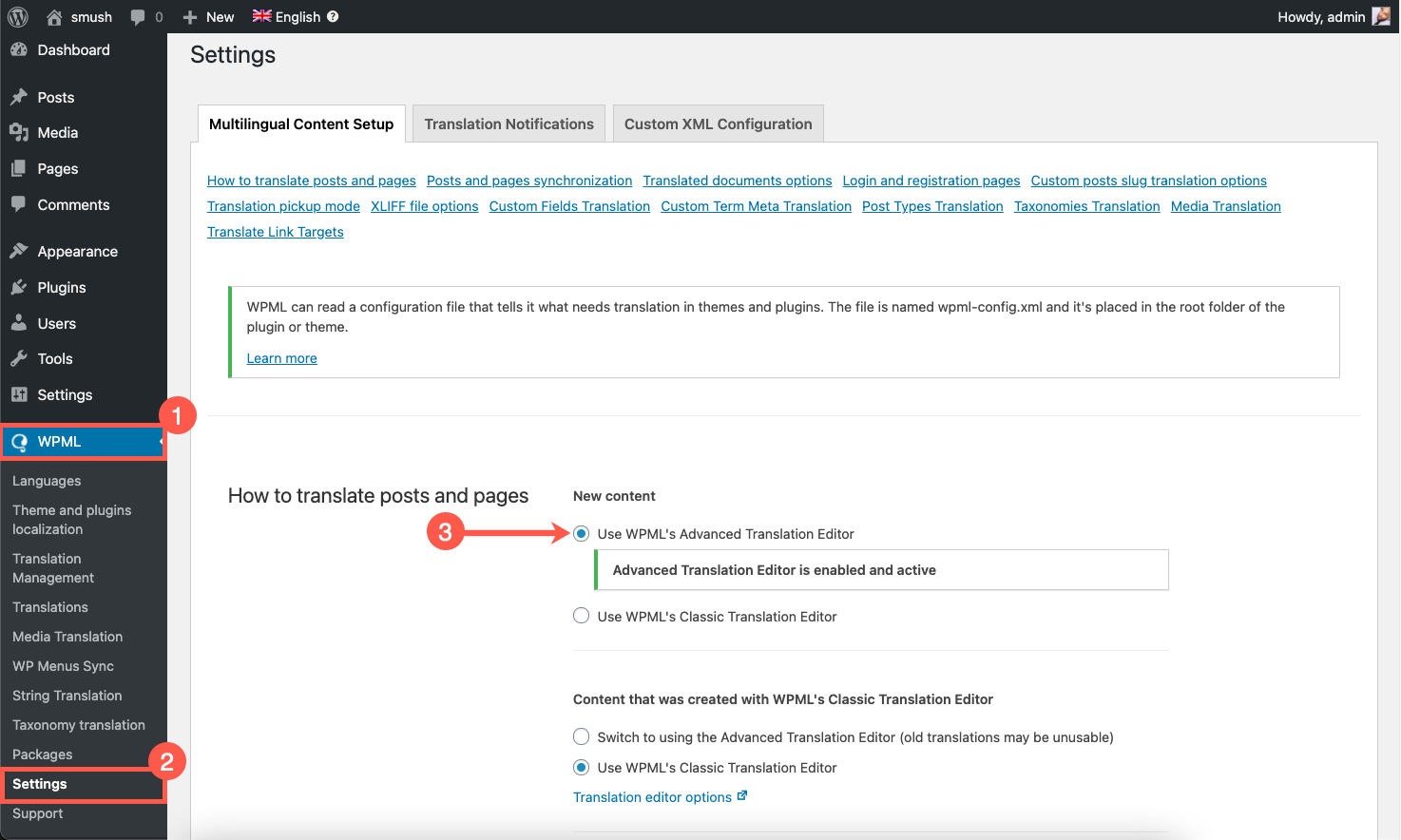Click the admin avatar picture
Viewport: 1401px width, 840px height.
coord(1381,16)
